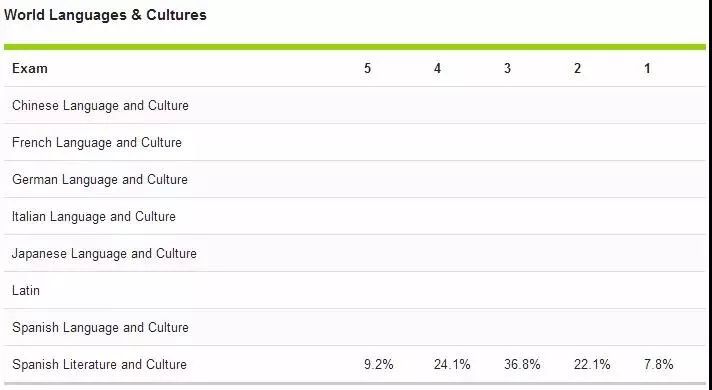
Task: Choose the Spanish Language and Culture row
Action: click(x=355, y=327)
